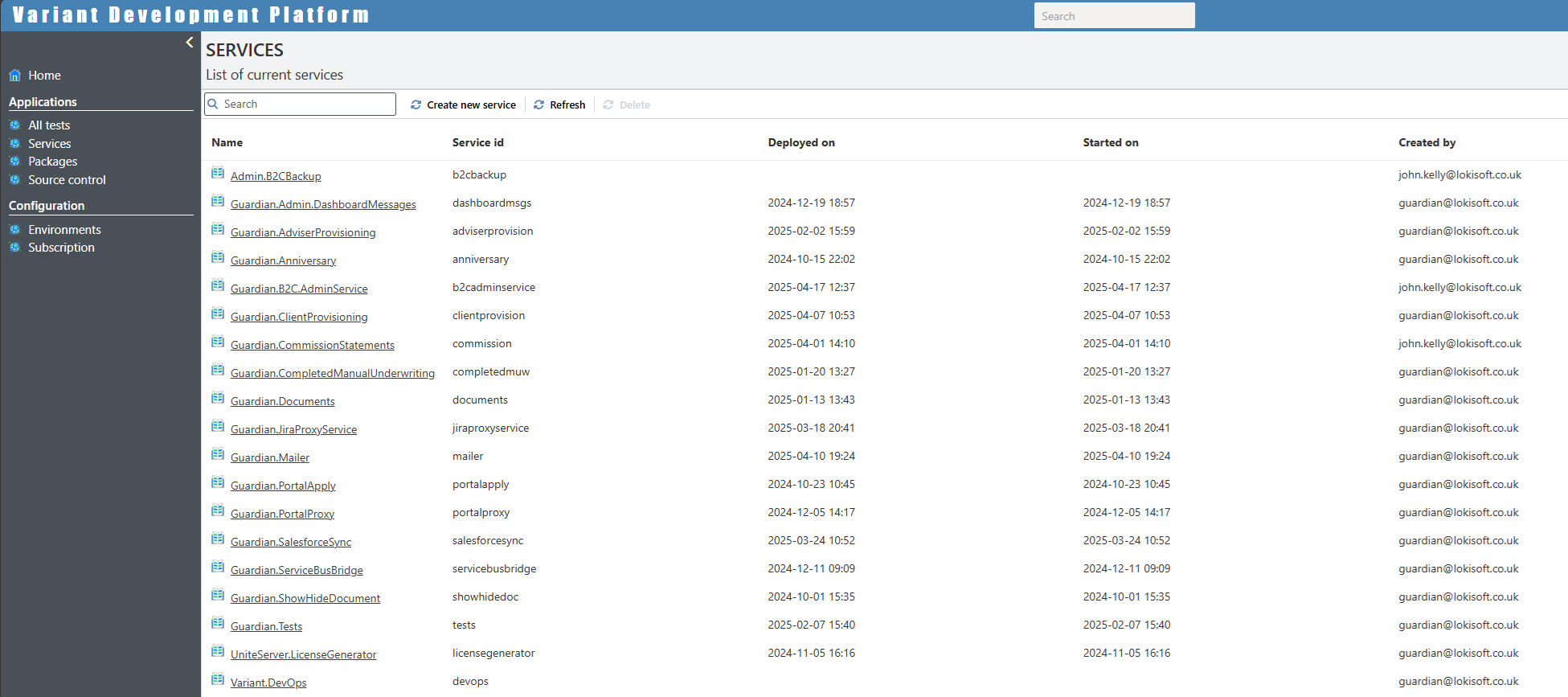Click the row icon for Variant.DevOps

click(218, 680)
